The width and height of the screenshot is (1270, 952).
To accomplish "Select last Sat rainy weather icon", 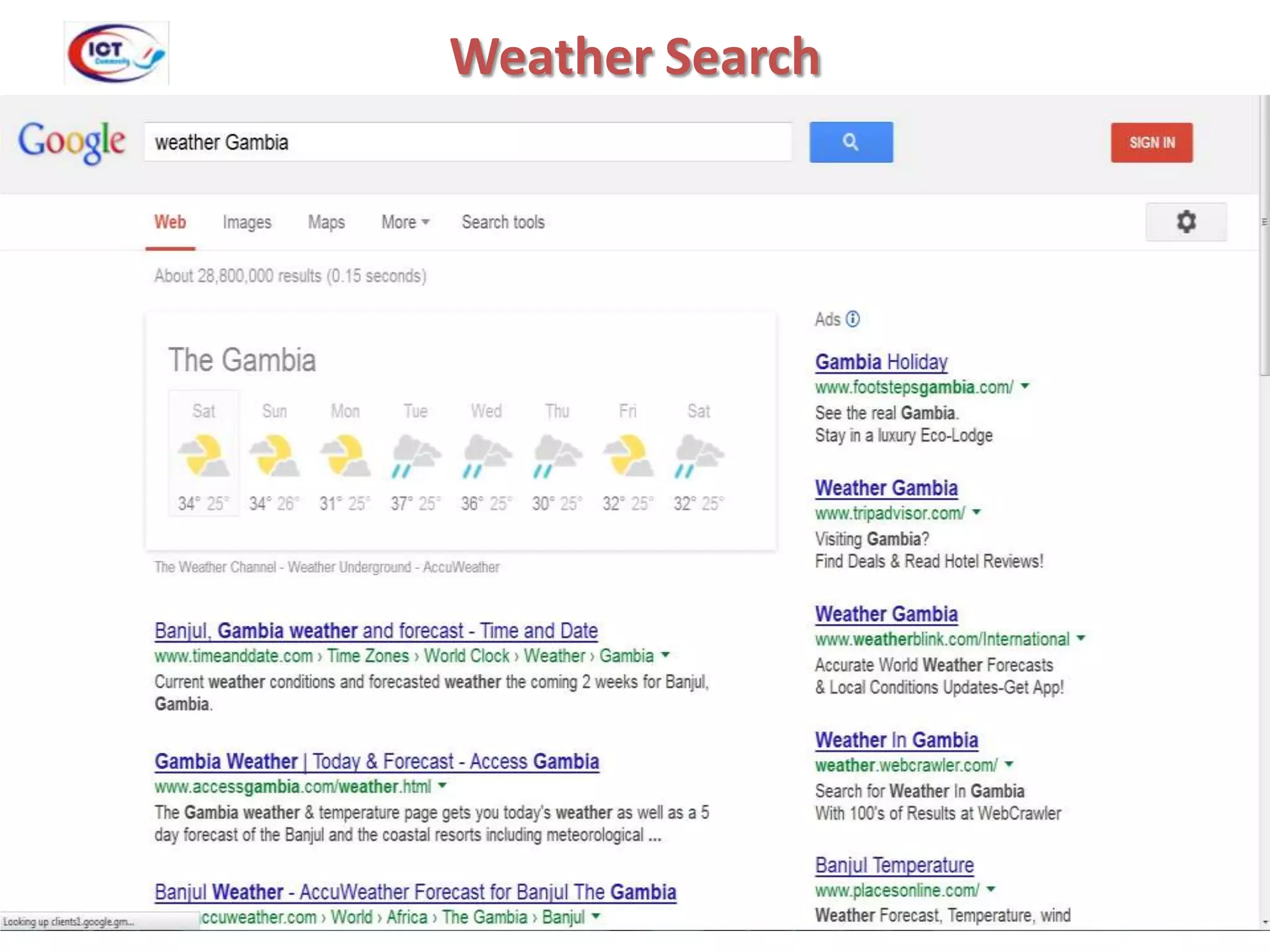I will 699,457.
